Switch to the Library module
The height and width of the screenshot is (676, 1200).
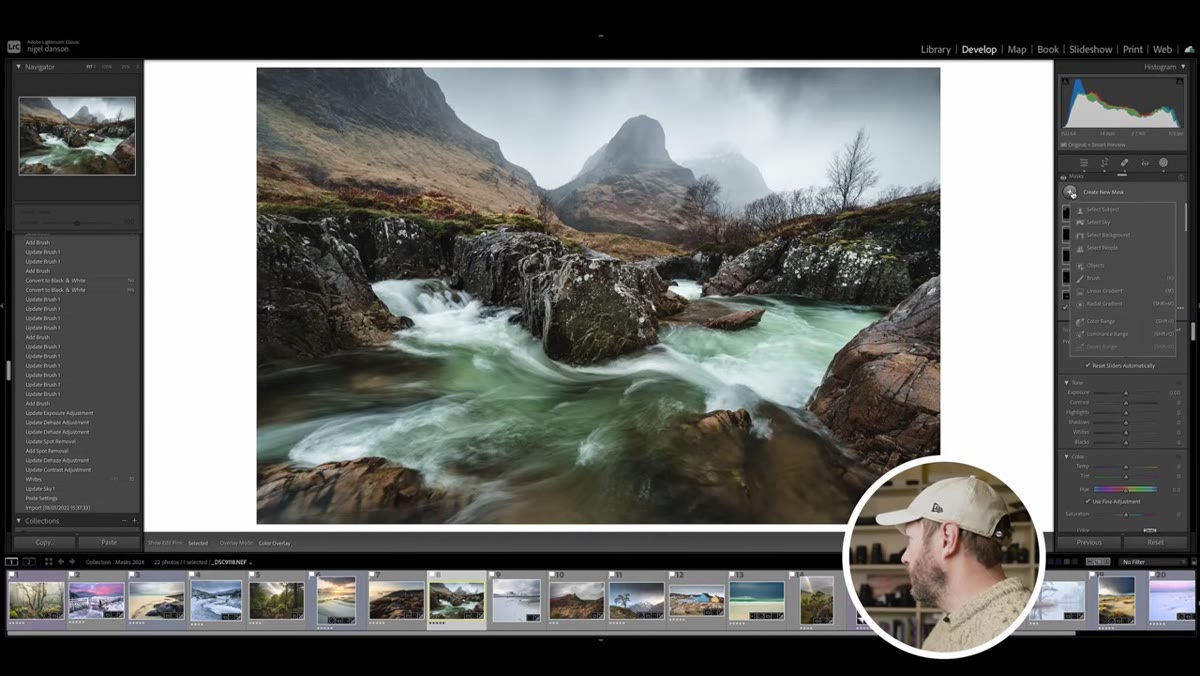point(936,49)
